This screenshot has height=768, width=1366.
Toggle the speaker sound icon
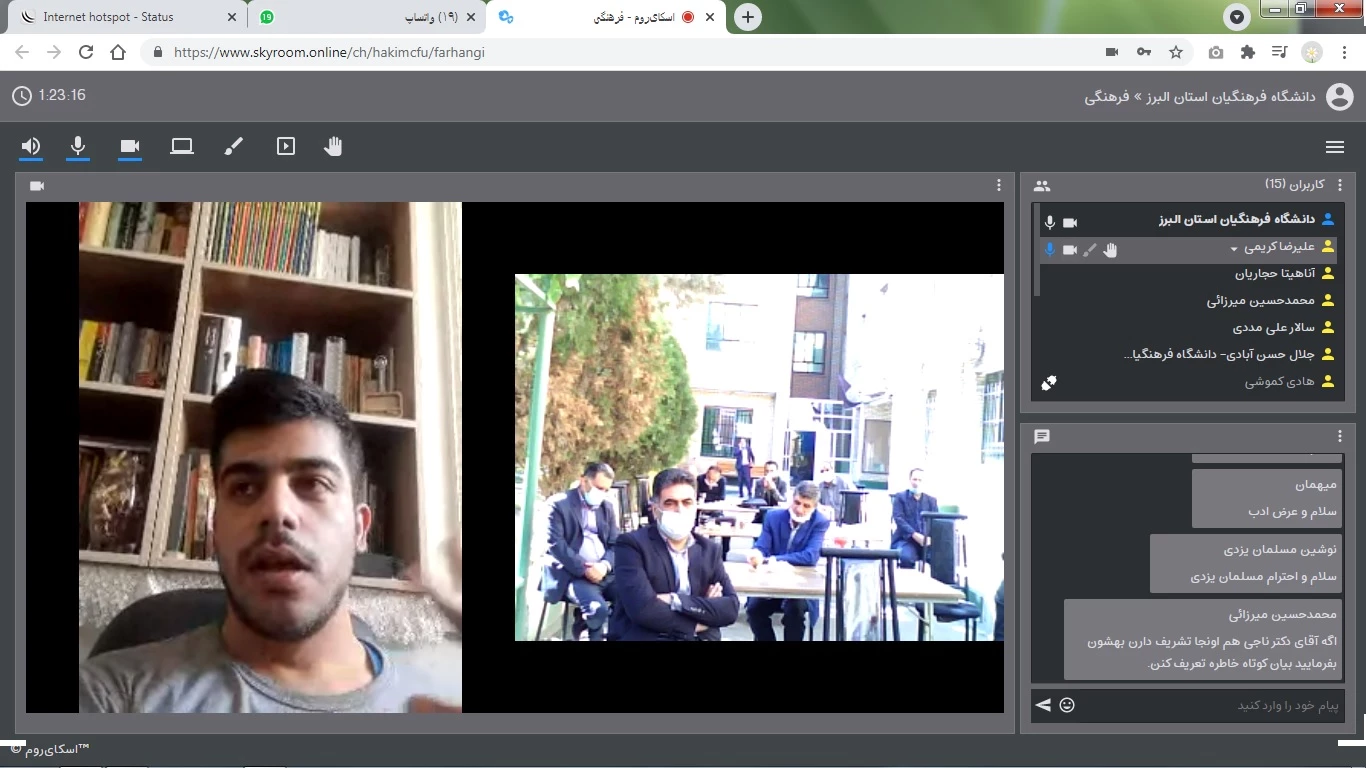(31, 147)
